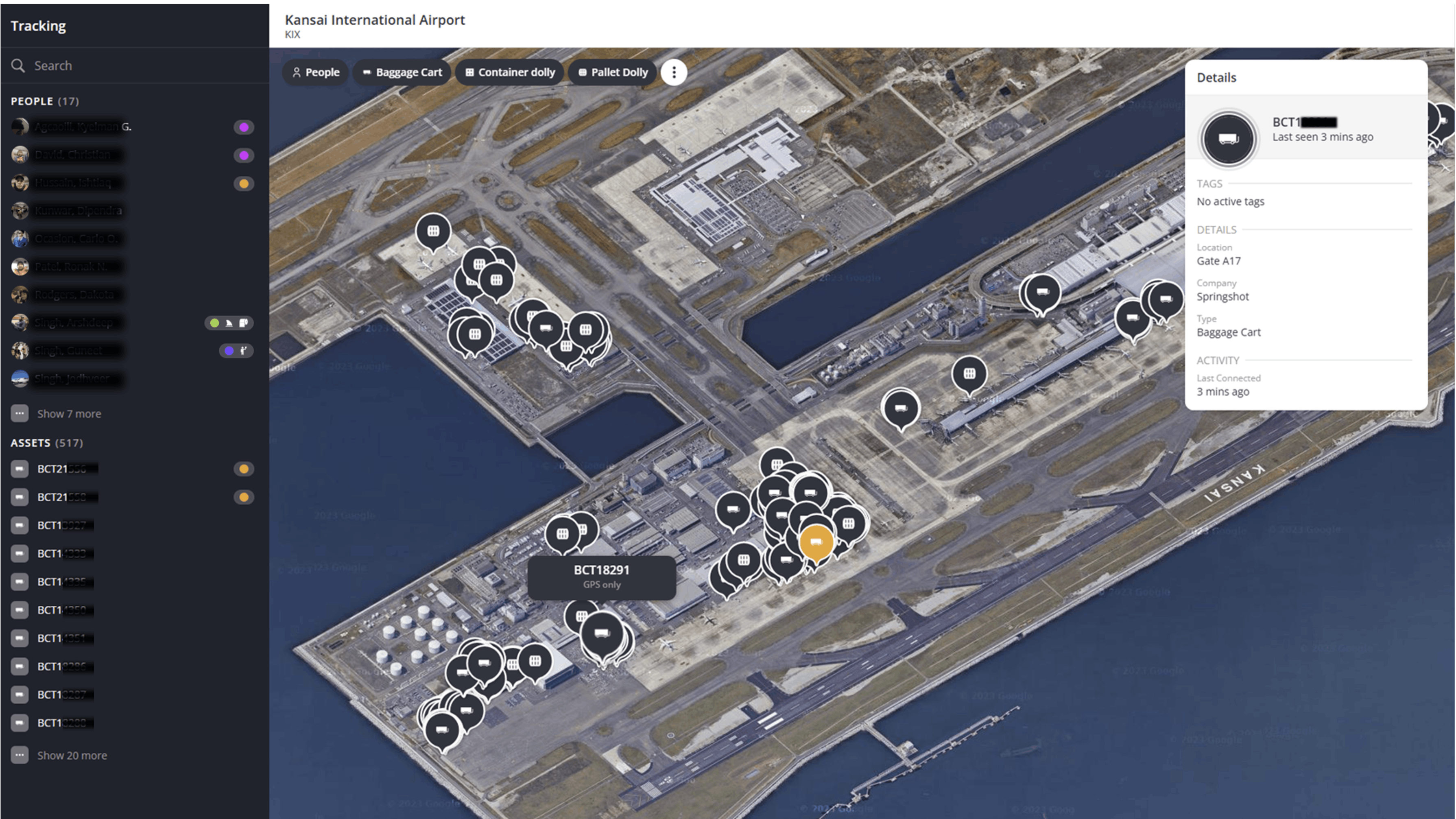Viewport: 1456px width, 819px height.
Task: Open the three-dot filter overflow menu
Action: click(674, 72)
